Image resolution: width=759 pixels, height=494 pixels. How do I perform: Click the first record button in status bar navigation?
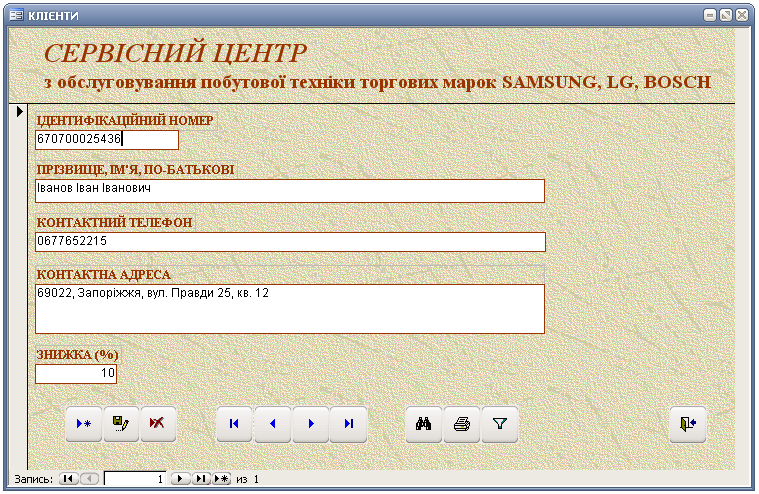pyautogui.click(x=69, y=479)
